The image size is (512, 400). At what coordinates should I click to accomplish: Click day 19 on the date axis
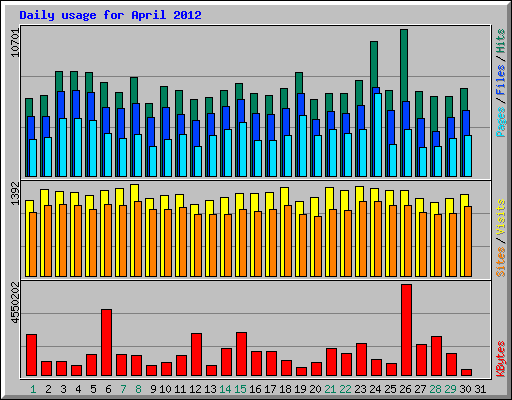click(300, 389)
